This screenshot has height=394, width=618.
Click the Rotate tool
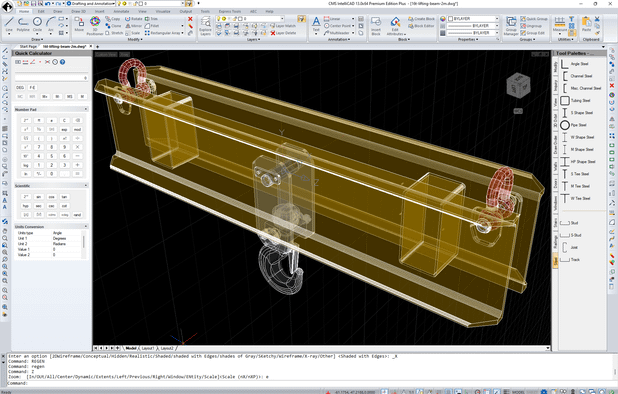point(134,19)
